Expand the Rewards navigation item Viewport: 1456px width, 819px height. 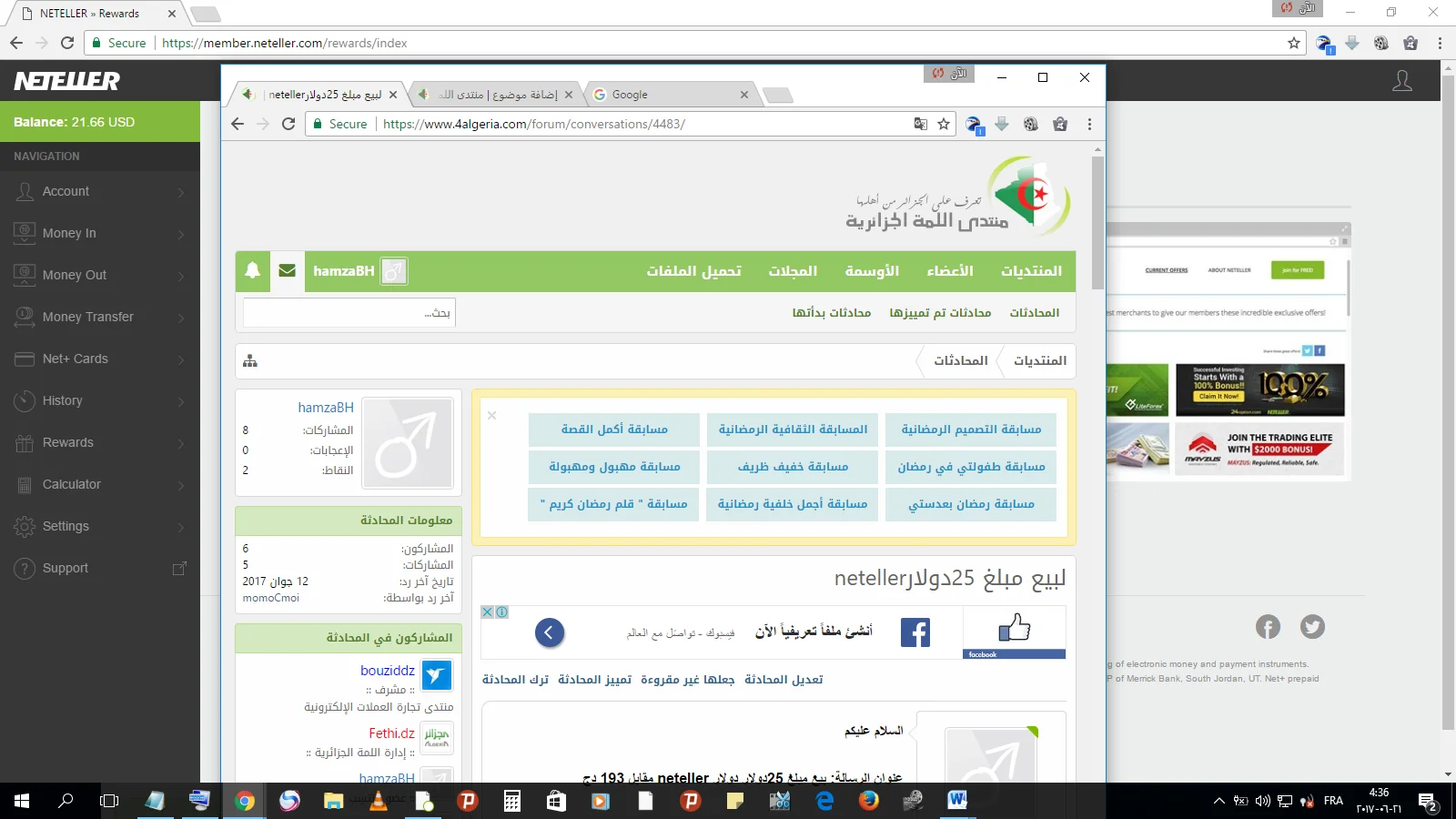coord(100,443)
